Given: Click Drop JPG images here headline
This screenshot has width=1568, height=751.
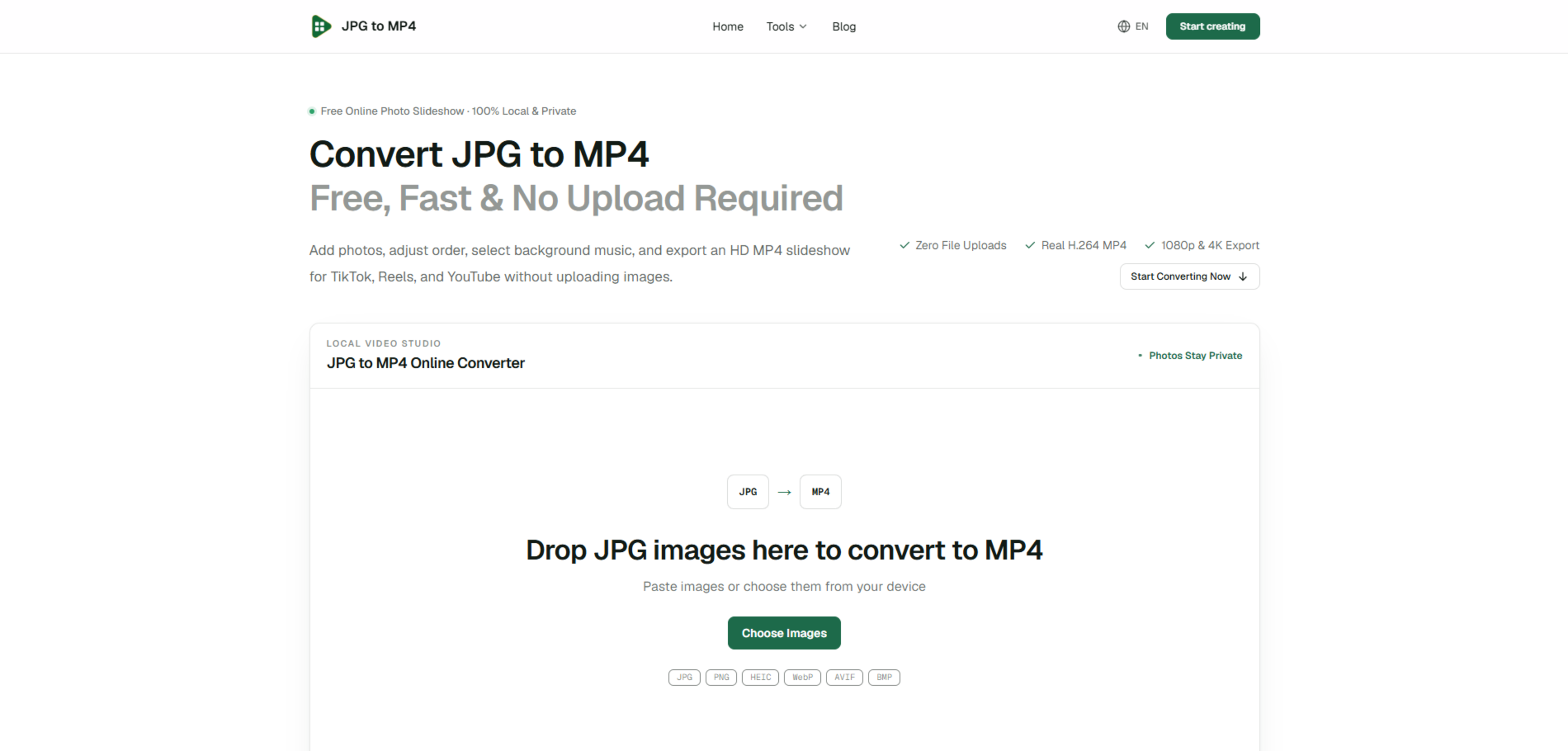Looking at the screenshot, I should tap(784, 550).
